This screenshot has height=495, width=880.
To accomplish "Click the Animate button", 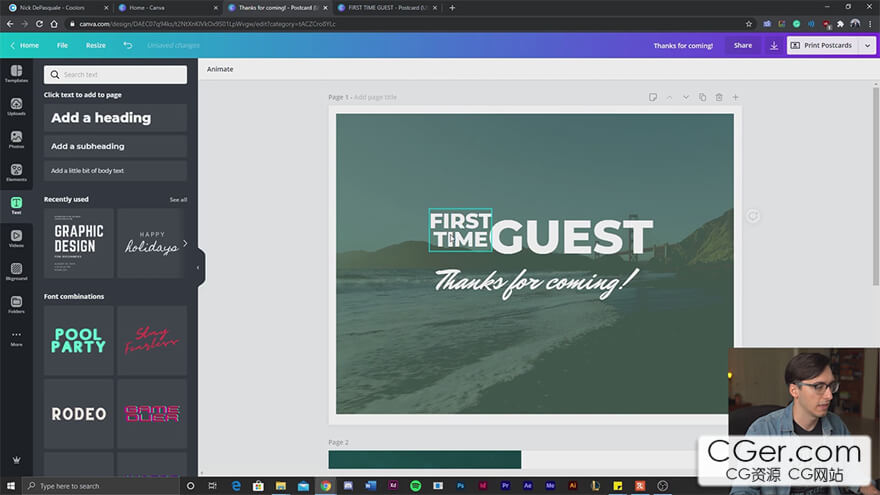I will (220, 69).
